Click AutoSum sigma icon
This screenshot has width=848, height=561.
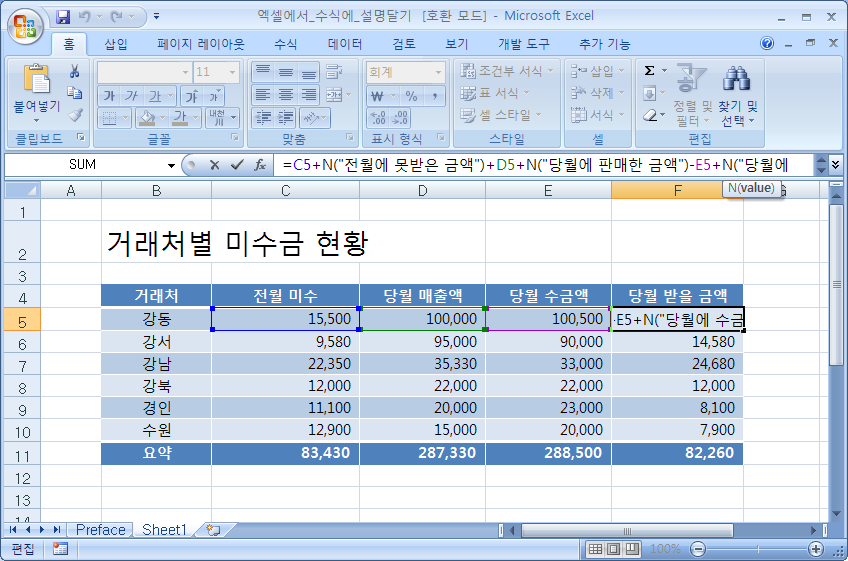(x=650, y=70)
